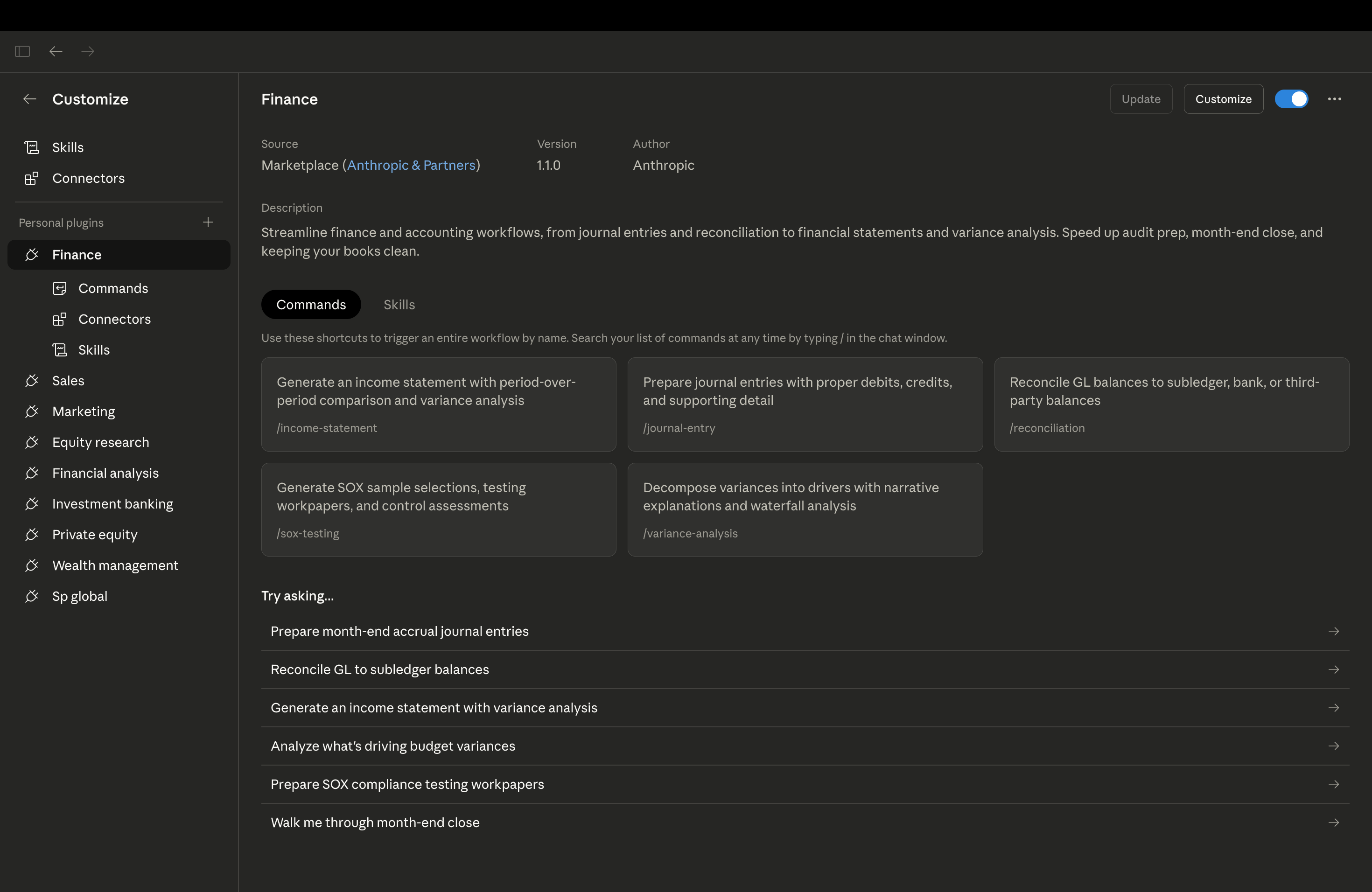Click back arrow next to Customize heading
The height and width of the screenshot is (892, 1372).
pyautogui.click(x=29, y=99)
